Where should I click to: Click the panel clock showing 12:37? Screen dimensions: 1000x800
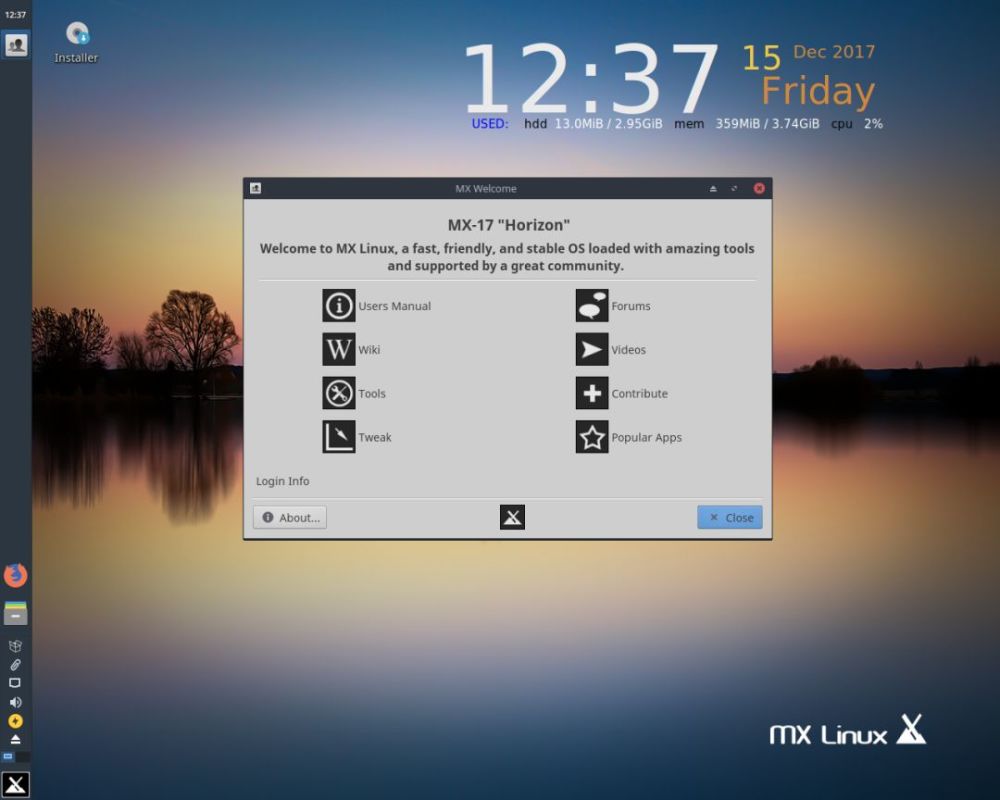[x=15, y=15]
